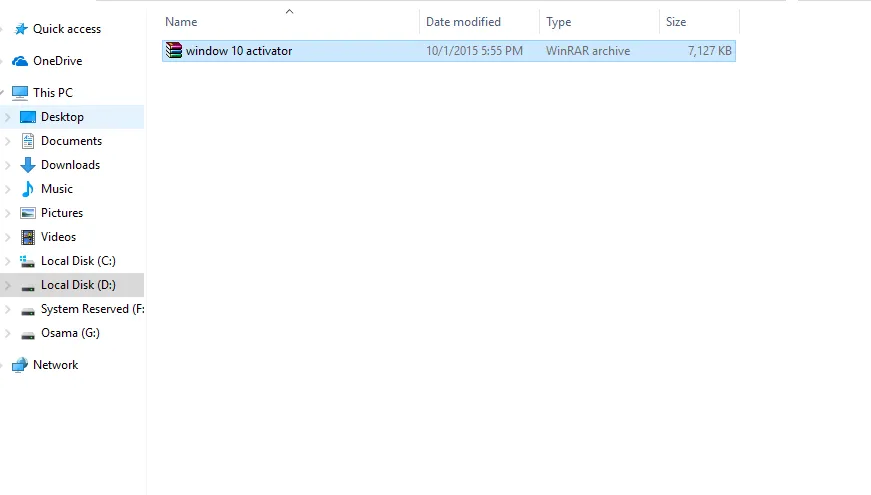Open Local Disk (C:) label
Screen dimensions: 871x495
tap(78, 261)
